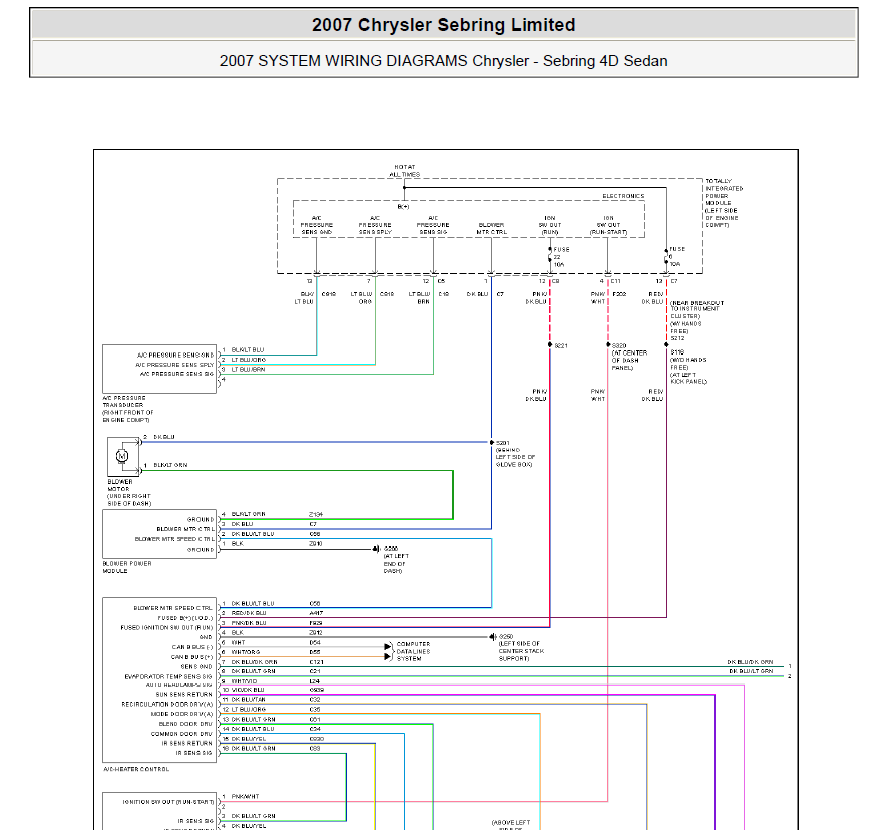Click the 'VIO/DK BLU' wire label at pin 10

[x=248, y=690]
